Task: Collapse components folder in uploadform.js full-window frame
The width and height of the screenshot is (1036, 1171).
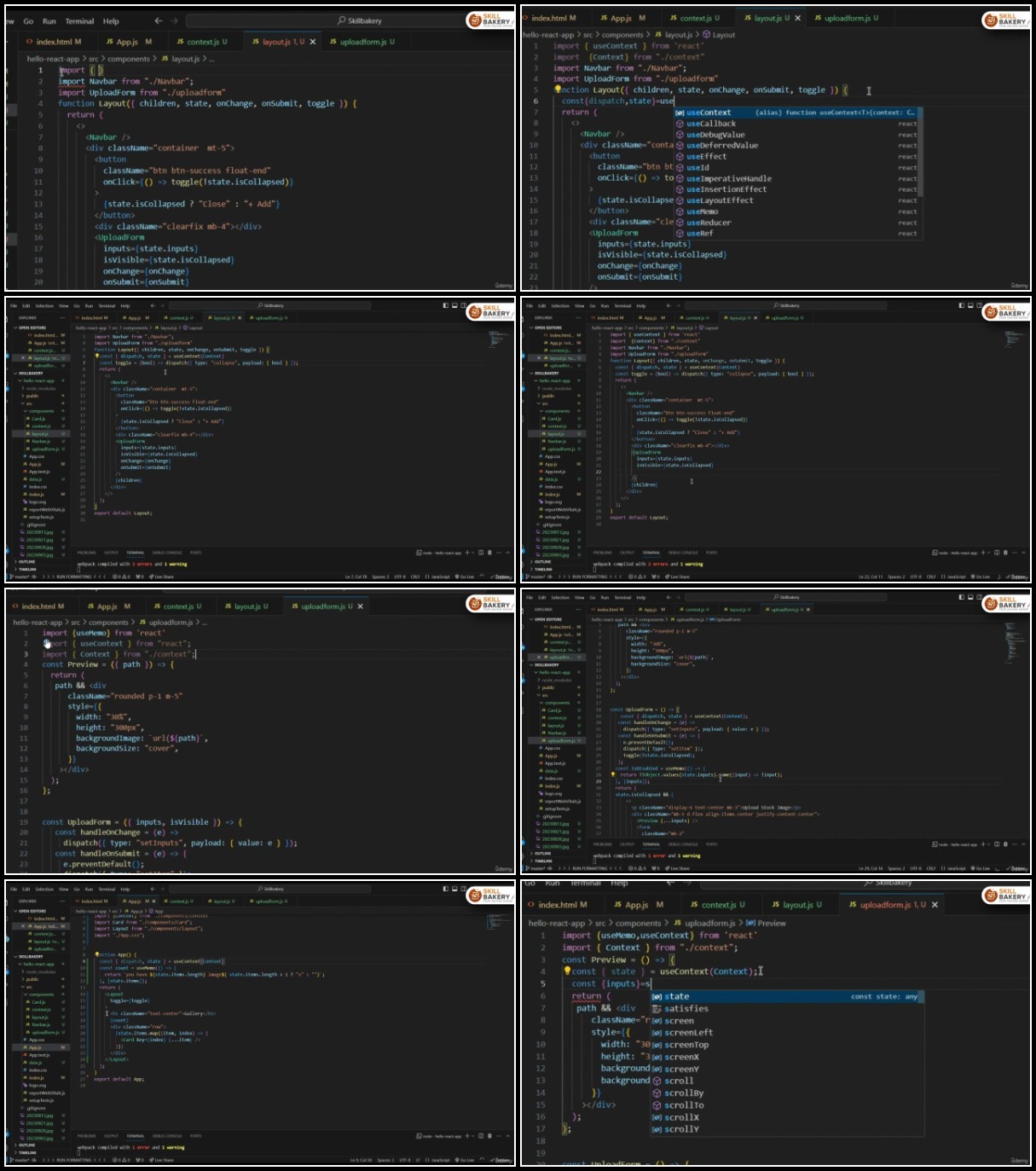Action: (558, 703)
